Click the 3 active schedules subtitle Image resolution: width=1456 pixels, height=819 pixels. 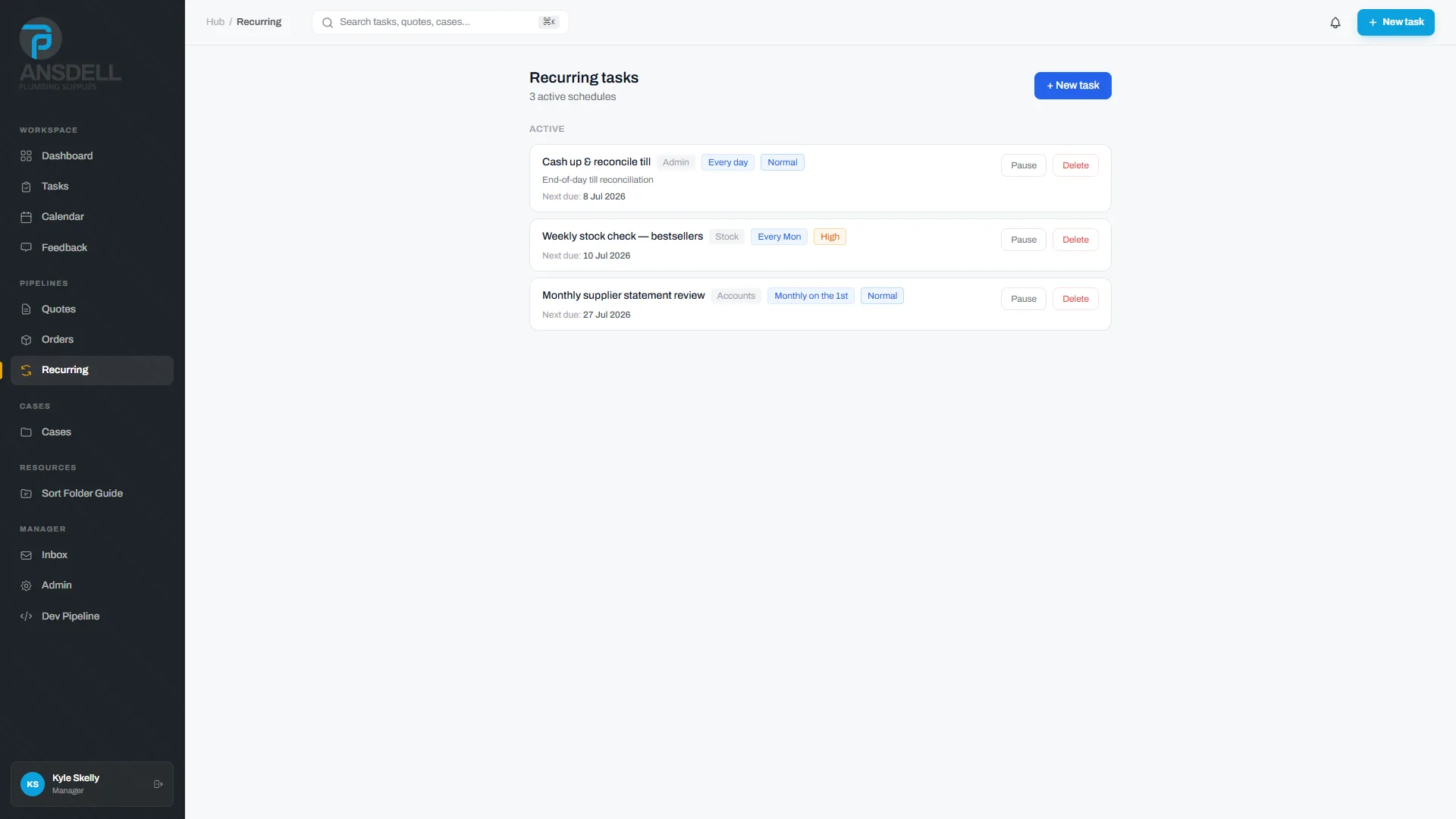point(573,97)
